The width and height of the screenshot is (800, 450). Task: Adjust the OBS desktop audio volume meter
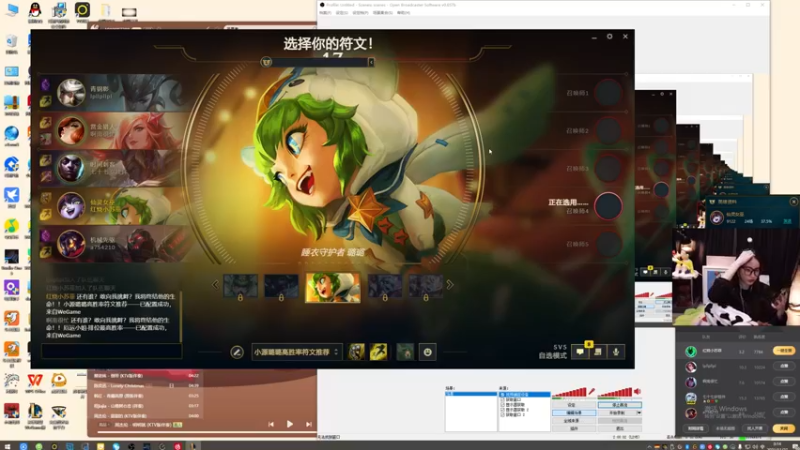(x=615, y=392)
